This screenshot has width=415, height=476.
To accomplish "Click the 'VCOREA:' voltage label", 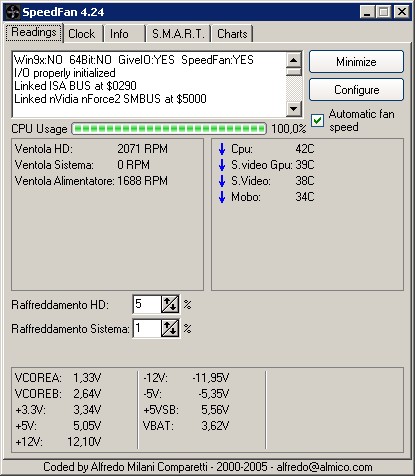I will tap(38, 378).
